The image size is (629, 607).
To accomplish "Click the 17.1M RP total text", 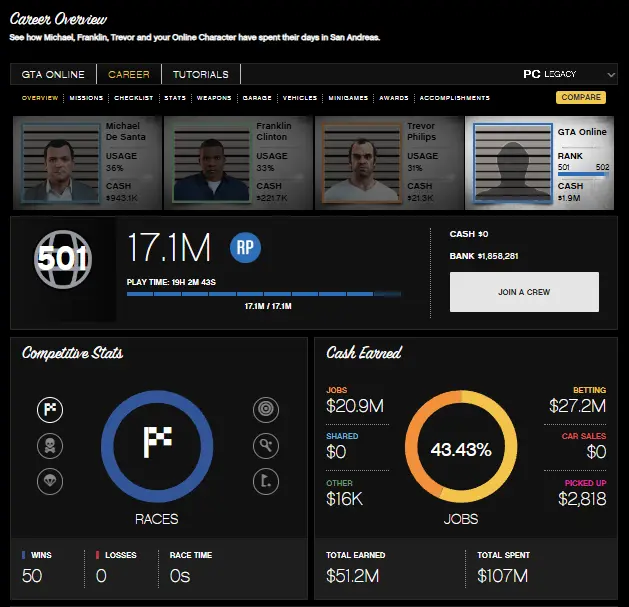I will [x=169, y=248].
